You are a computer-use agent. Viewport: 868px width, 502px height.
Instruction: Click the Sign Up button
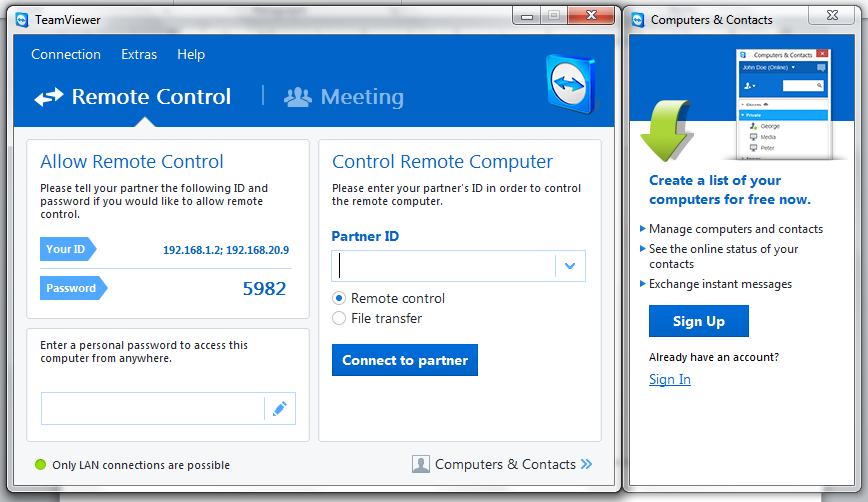(x=699, y=321)
